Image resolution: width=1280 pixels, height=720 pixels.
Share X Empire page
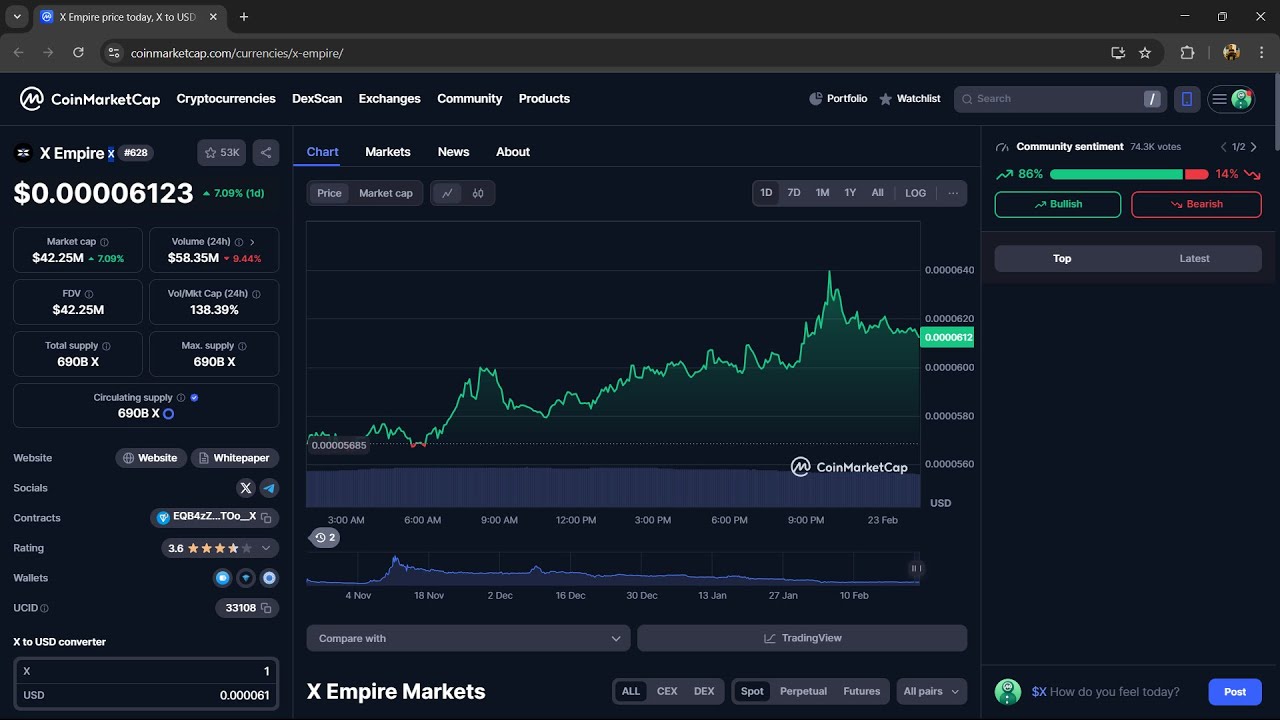266,153
